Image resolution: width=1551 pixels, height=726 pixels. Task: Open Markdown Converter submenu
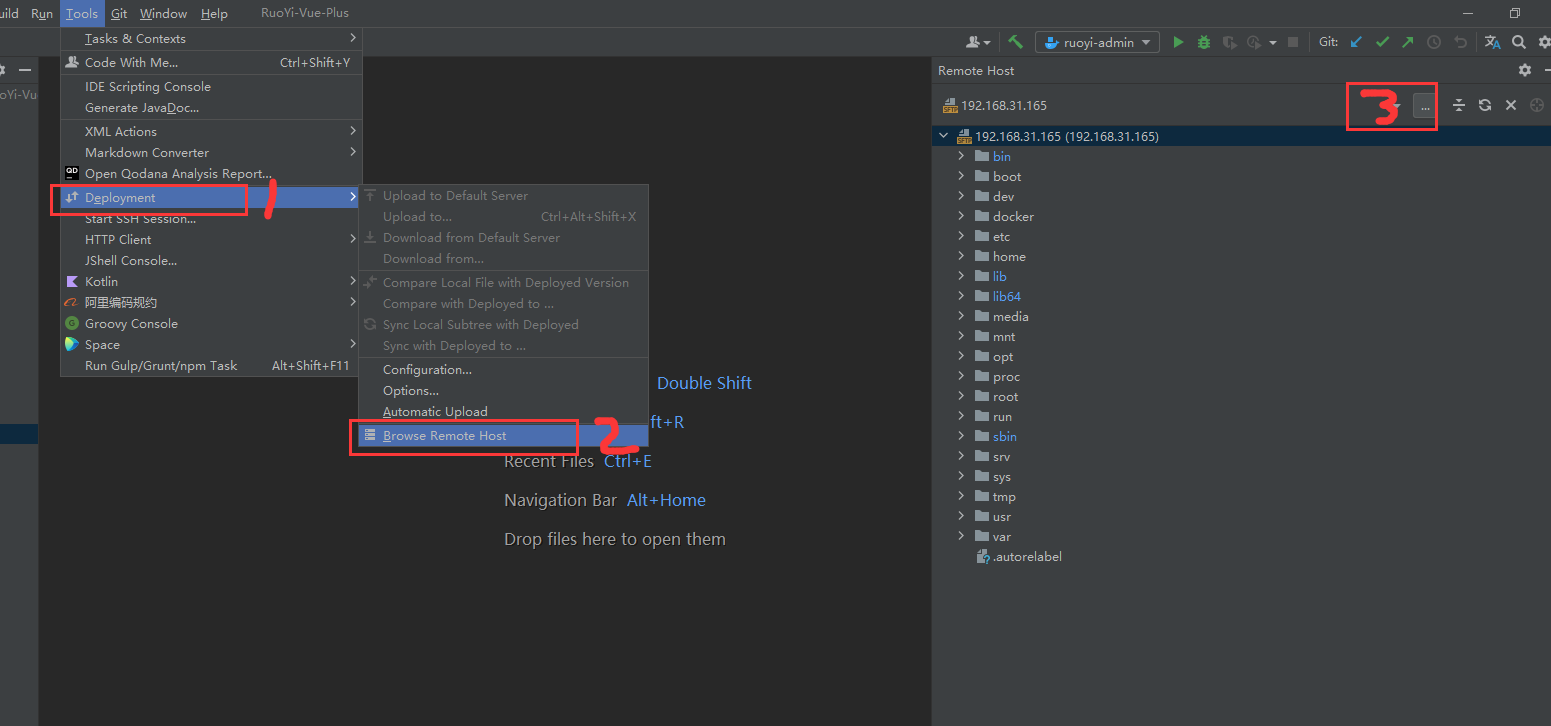pos(210,152)
